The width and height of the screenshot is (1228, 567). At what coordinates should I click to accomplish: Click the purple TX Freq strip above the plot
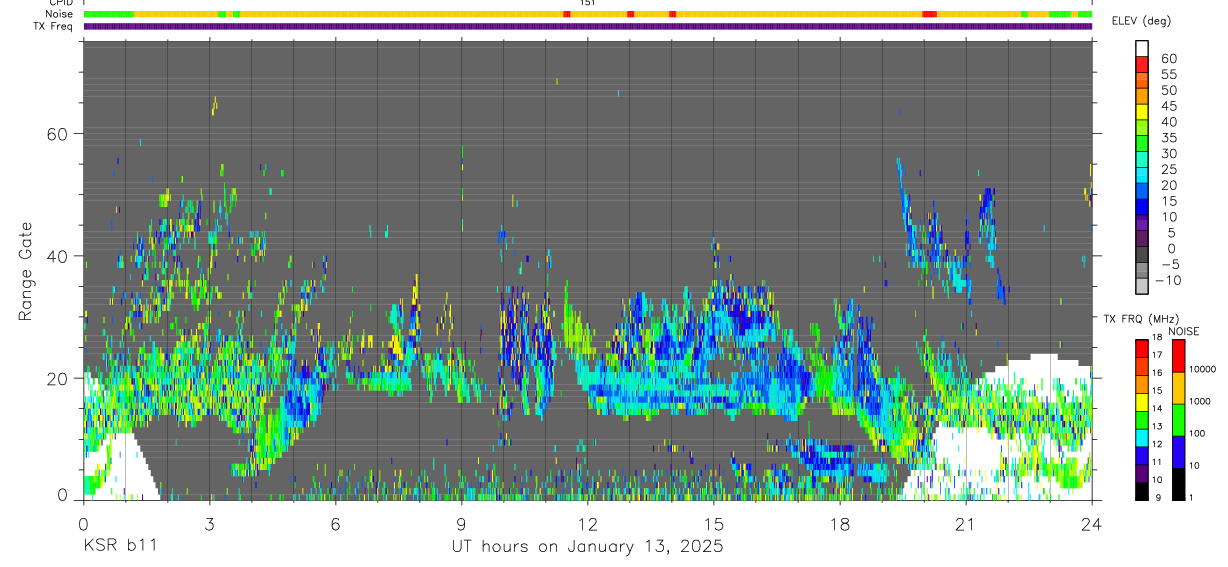pos(587,26)
